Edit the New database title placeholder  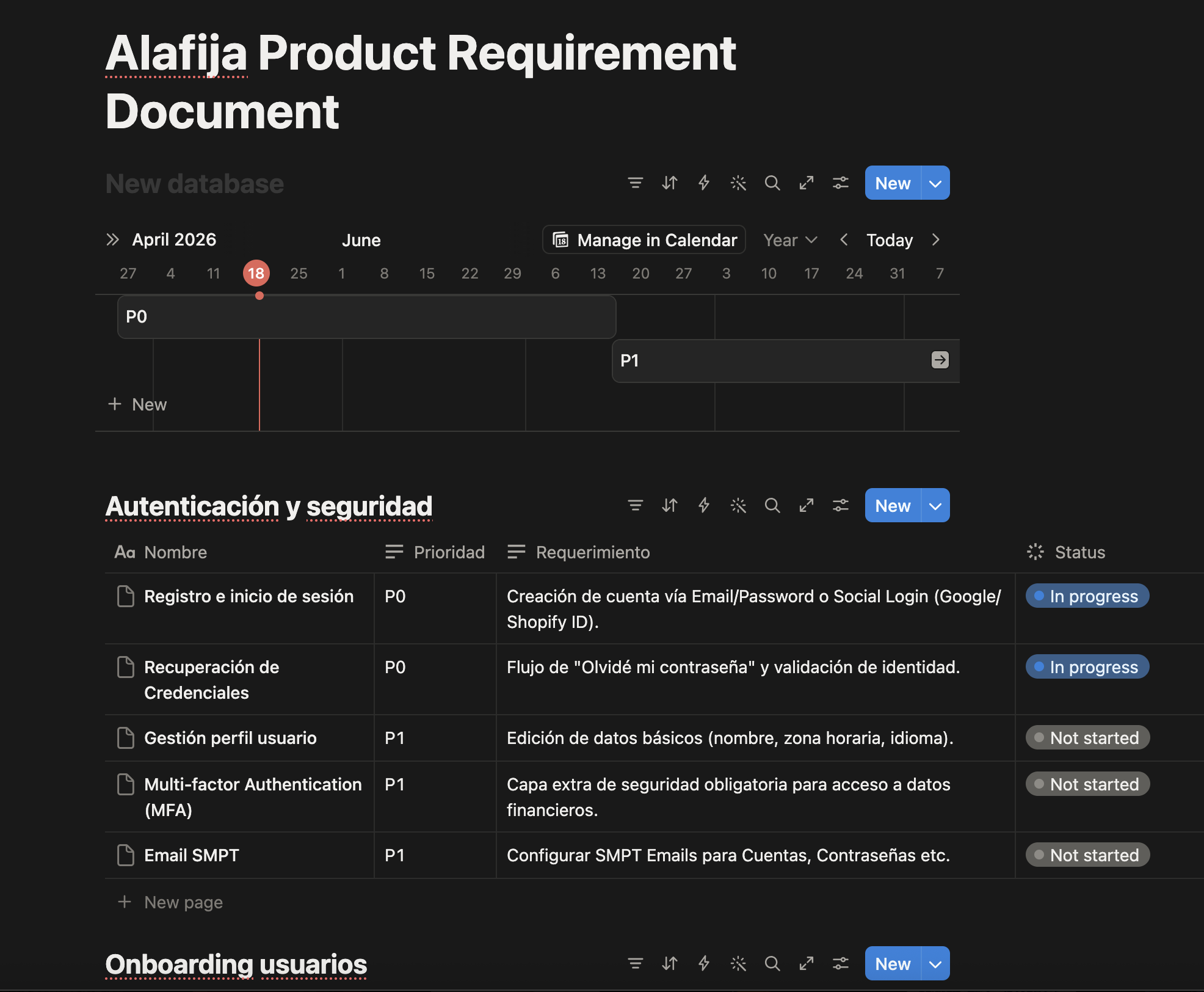(194, 184)
